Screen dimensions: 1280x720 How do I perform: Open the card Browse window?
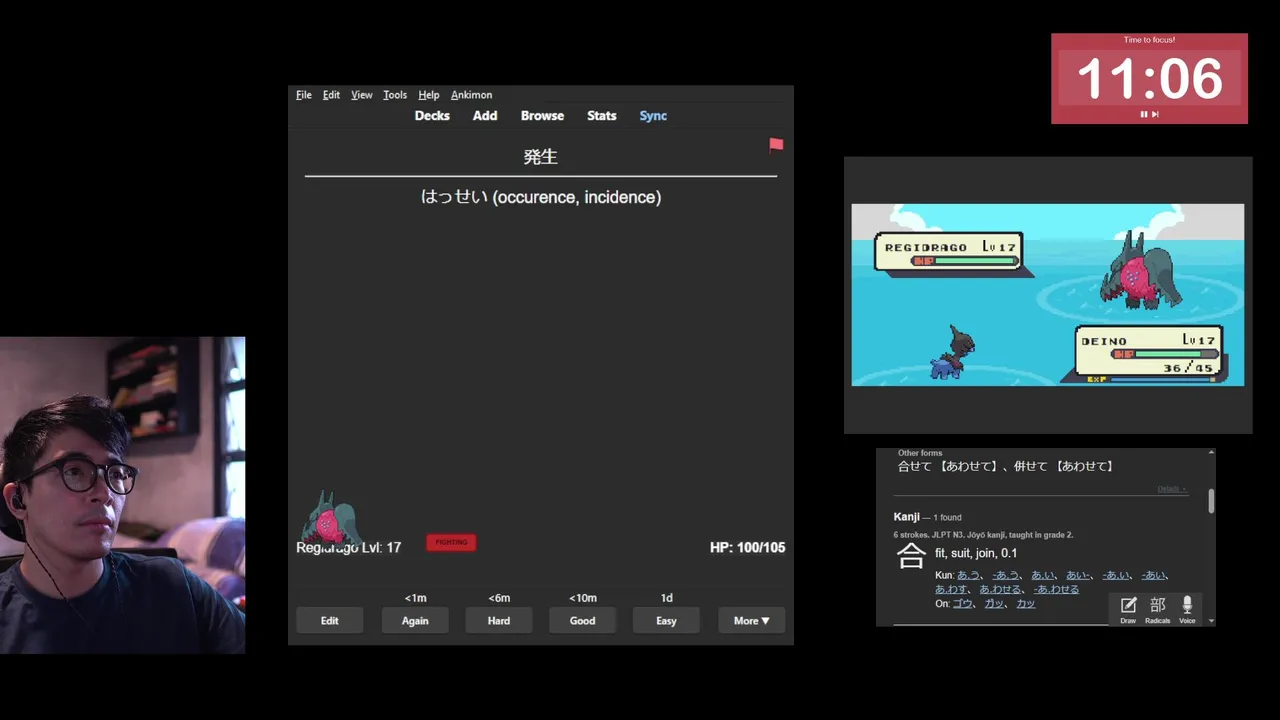[x=542, y=116]
